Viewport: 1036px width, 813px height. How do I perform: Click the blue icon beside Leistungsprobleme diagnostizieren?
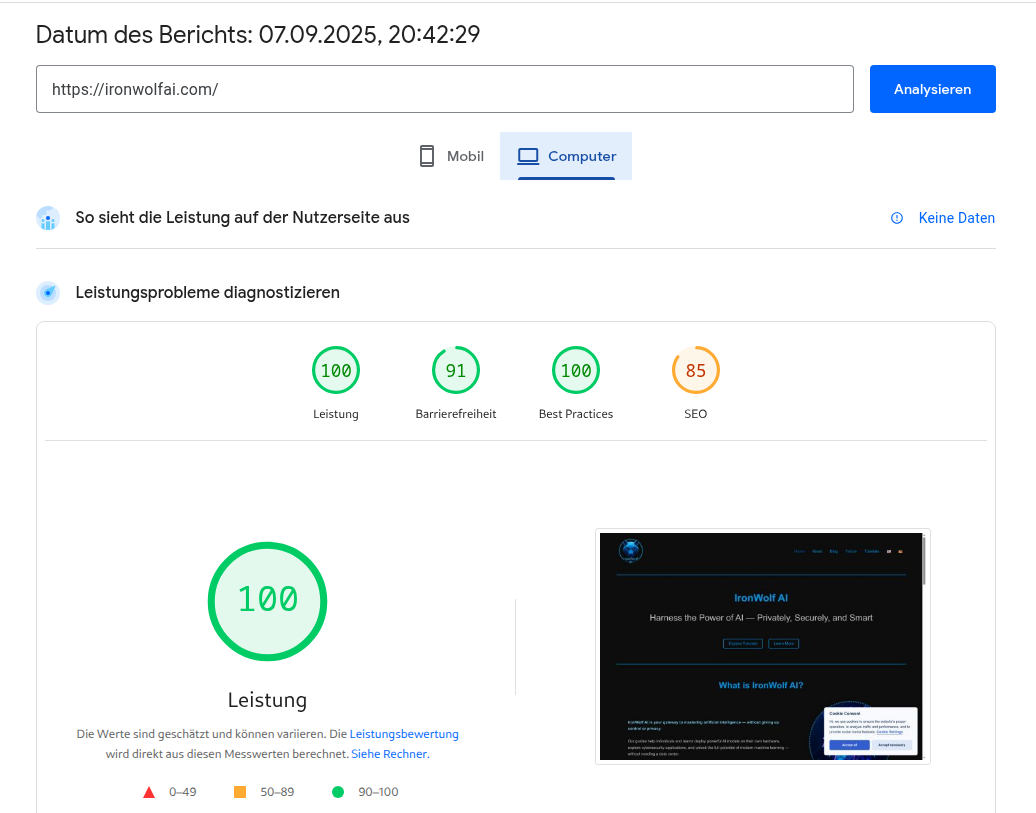coord(48,293)
